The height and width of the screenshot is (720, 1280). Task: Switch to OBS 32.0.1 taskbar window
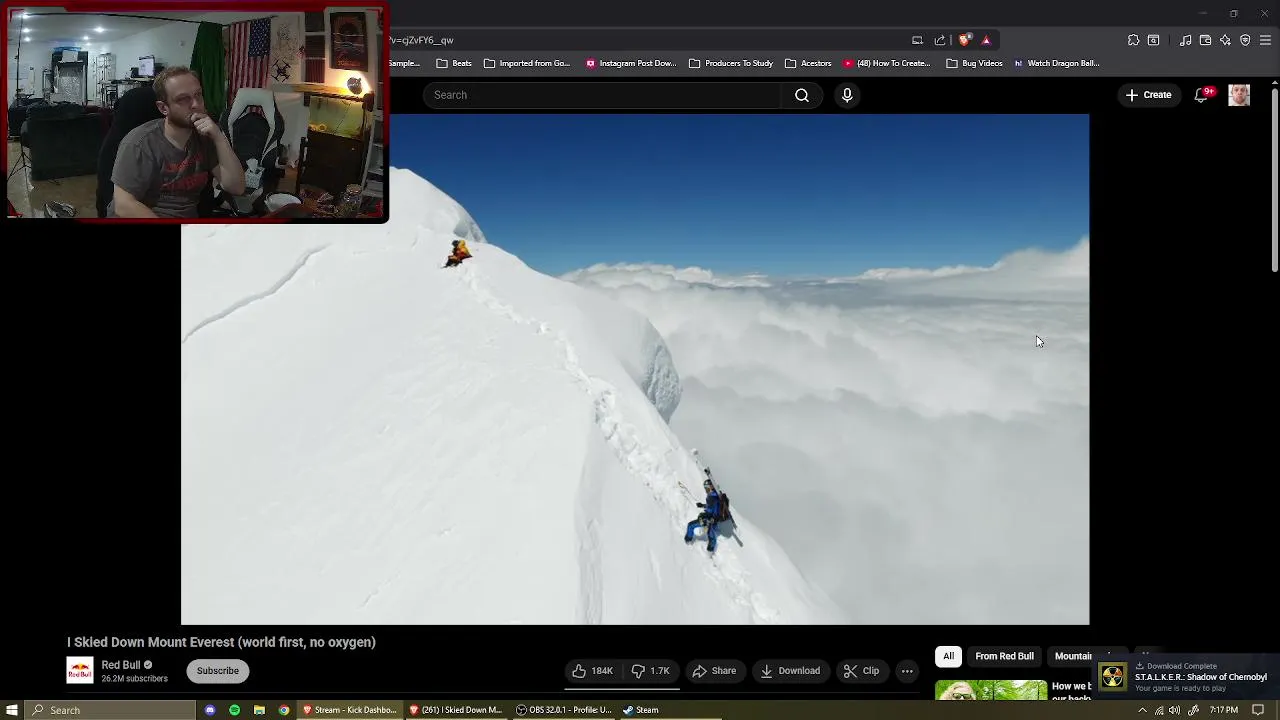pyautogui.click(x=563, y=710)
